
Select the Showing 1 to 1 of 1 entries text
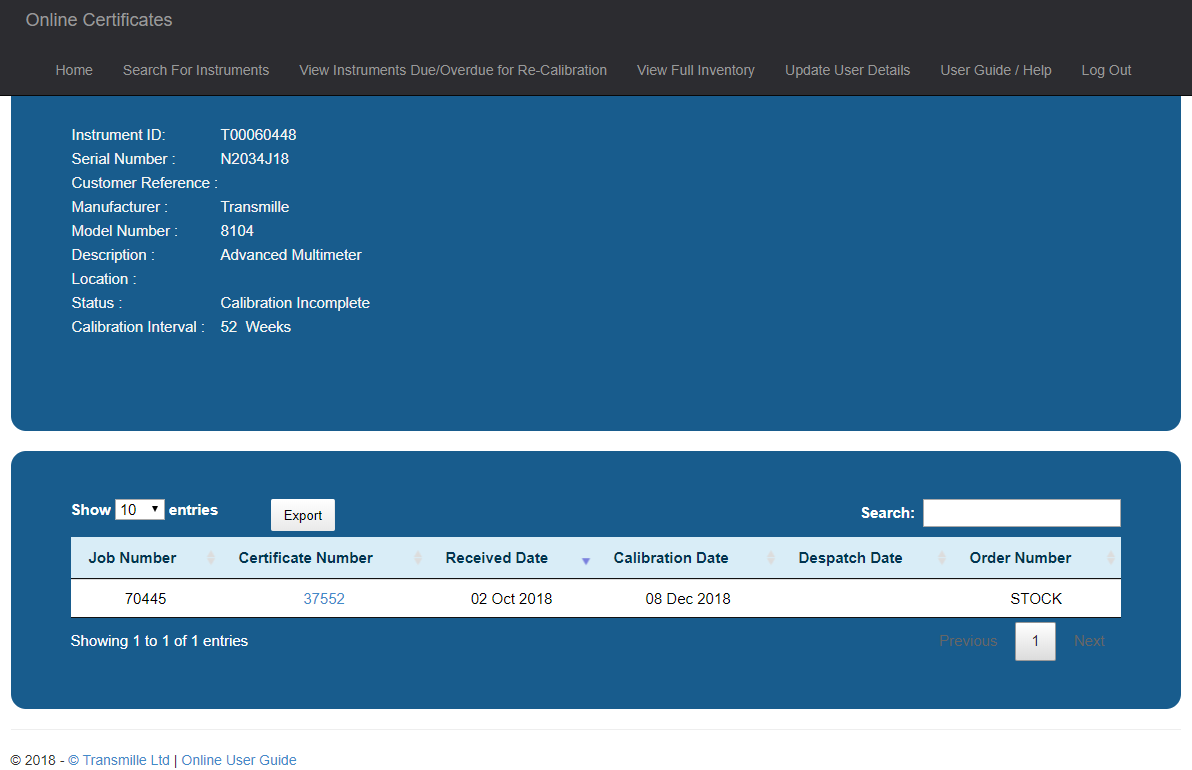[x=160, y=641]
